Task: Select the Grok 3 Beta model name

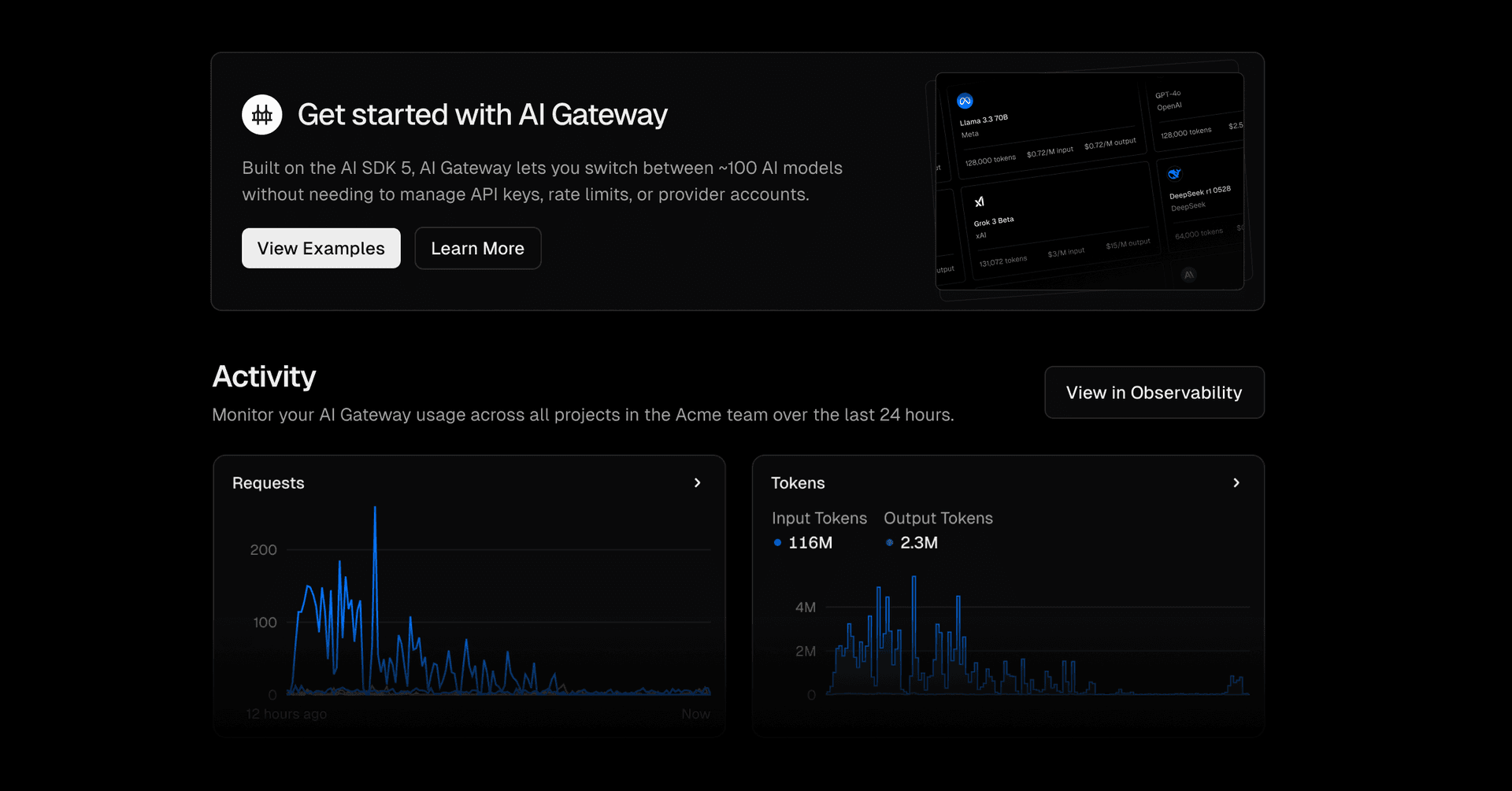Action: [994, 221]
